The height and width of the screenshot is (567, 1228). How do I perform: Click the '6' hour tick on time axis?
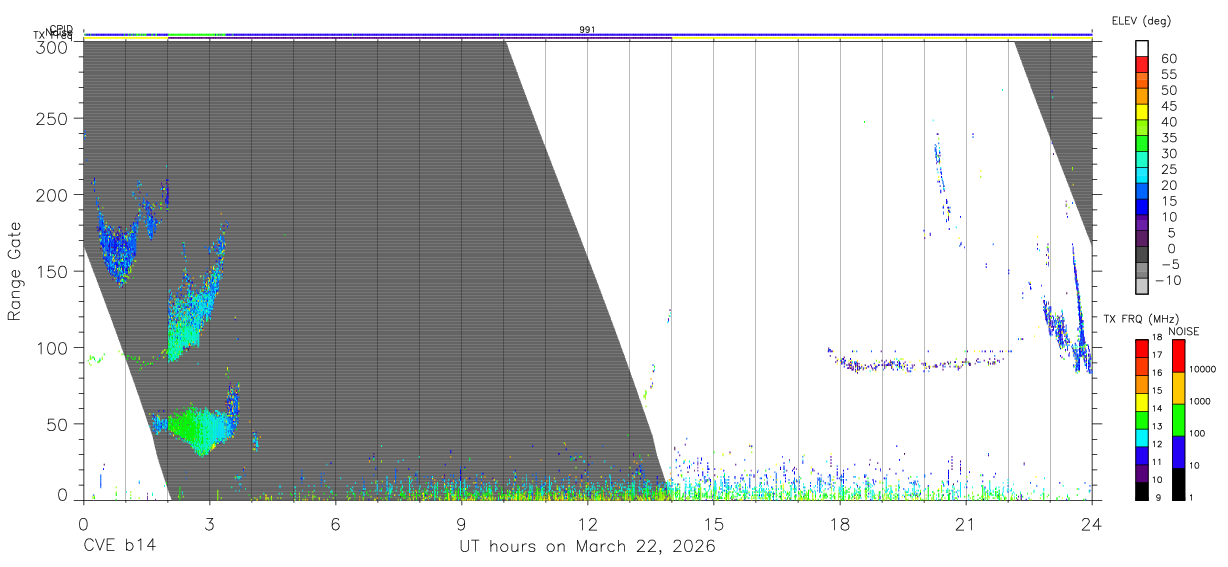[335, 523]
